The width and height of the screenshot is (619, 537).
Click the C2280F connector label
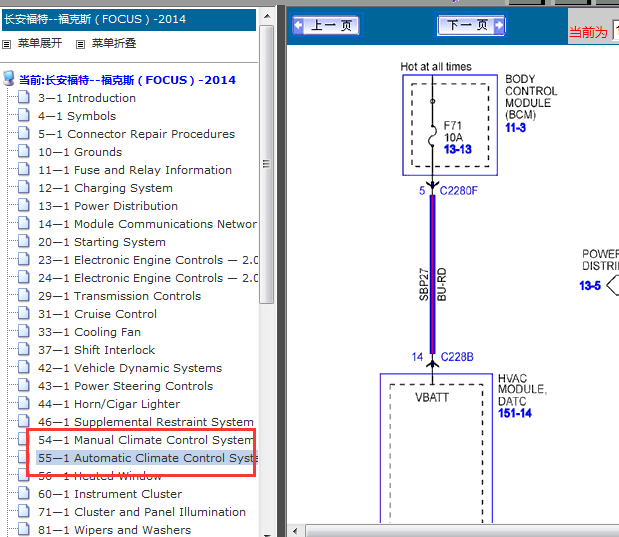pyautogui.click(x=458, y=191)
